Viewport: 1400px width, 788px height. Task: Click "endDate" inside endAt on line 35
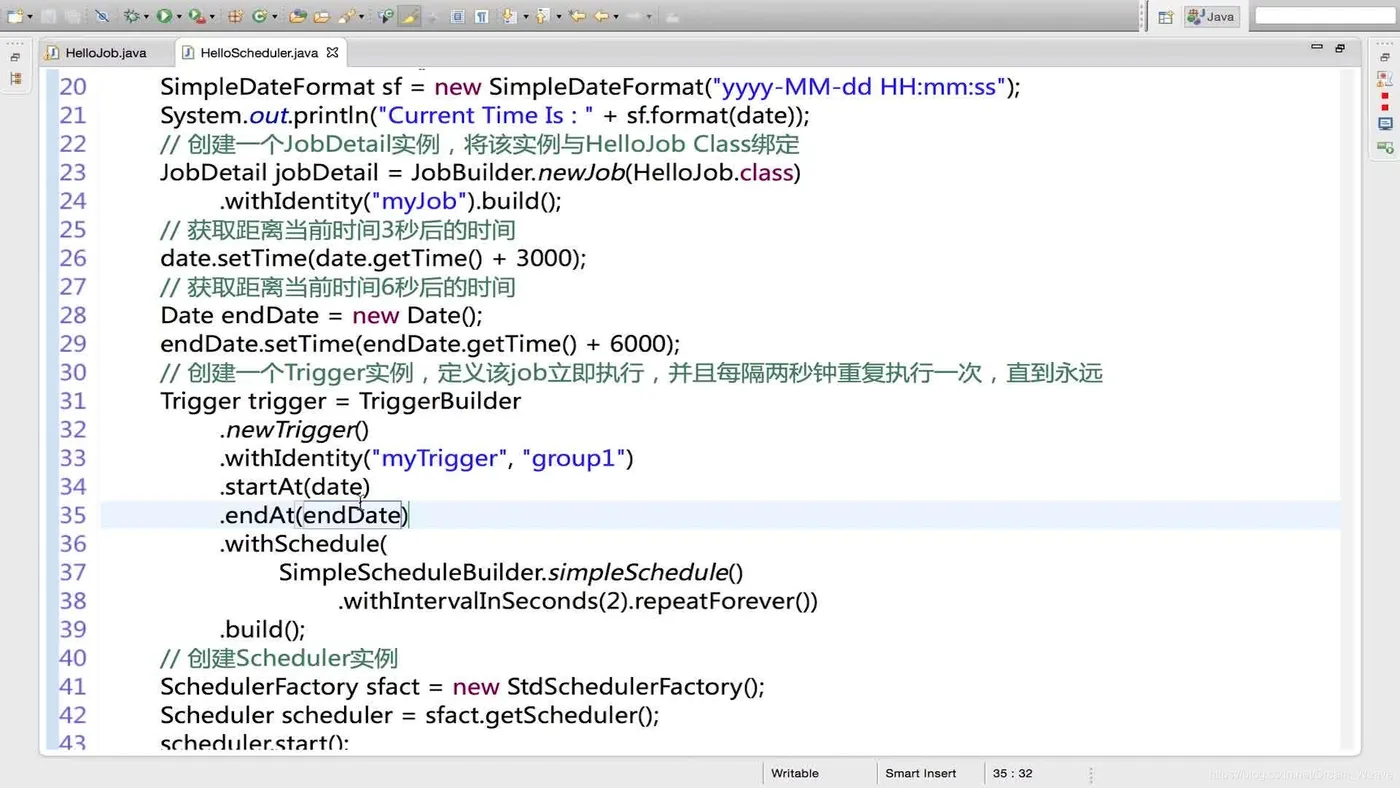(352, 515)
